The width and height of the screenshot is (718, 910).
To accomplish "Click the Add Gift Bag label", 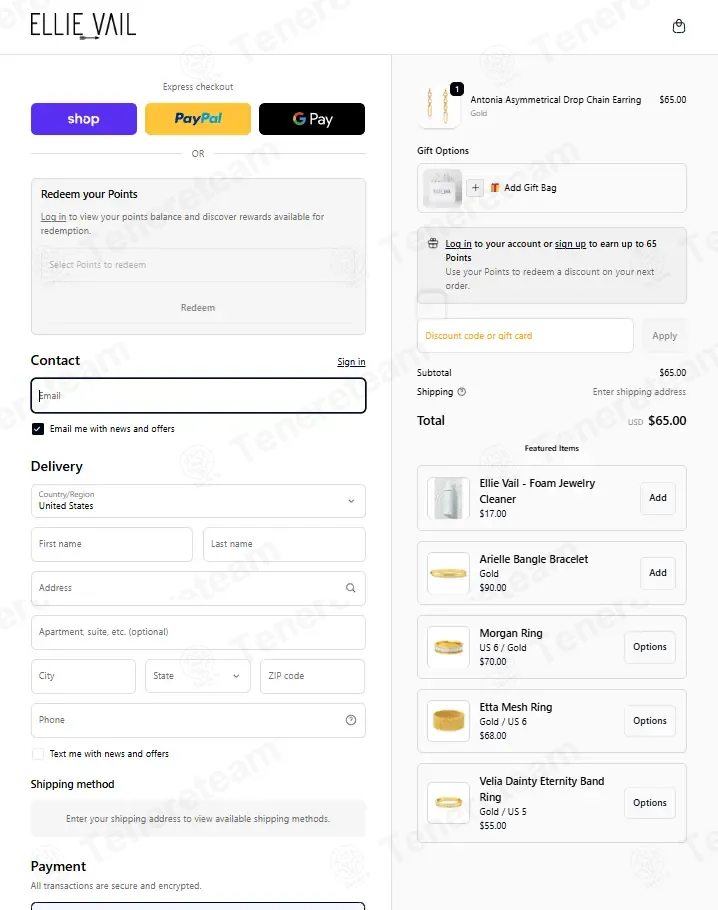I will point(530,188).
